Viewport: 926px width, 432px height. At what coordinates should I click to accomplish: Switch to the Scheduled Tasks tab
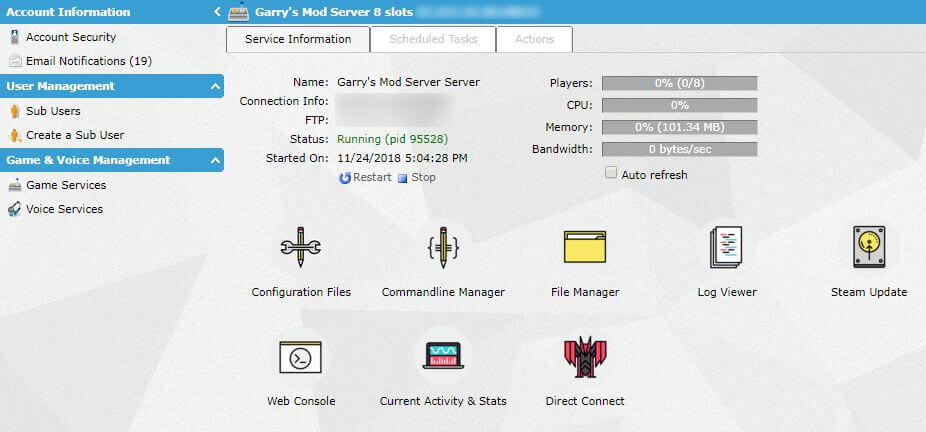(433, 39)
